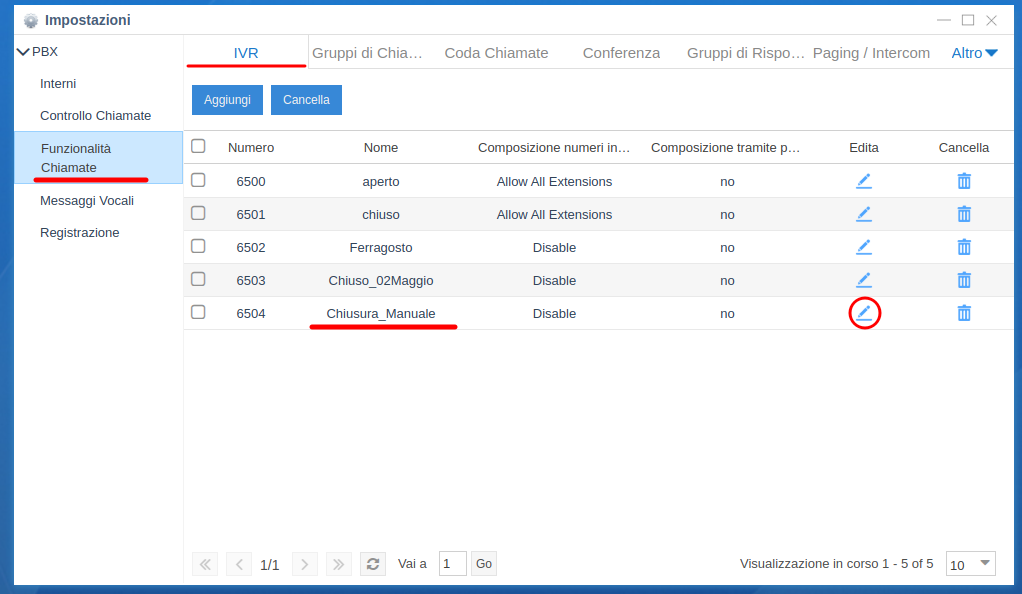Image resolution: width=1022 pixels, height=594 pixels.
Task: Open Messaggi Vocali in the sidebar
Action: (87, 201)
